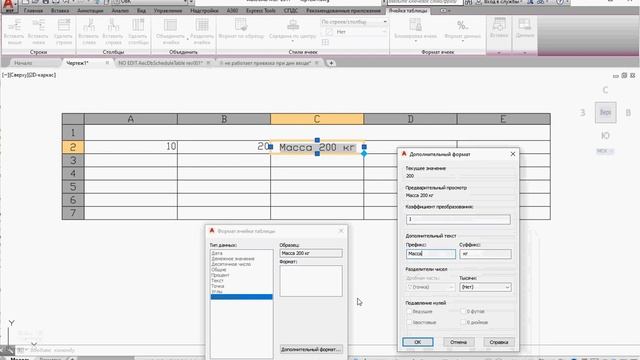Image resolution: width=640 pixels, height=360 pixels.
Task: Open the cell style dropdown in ribbon
Action: coord(354,22)
